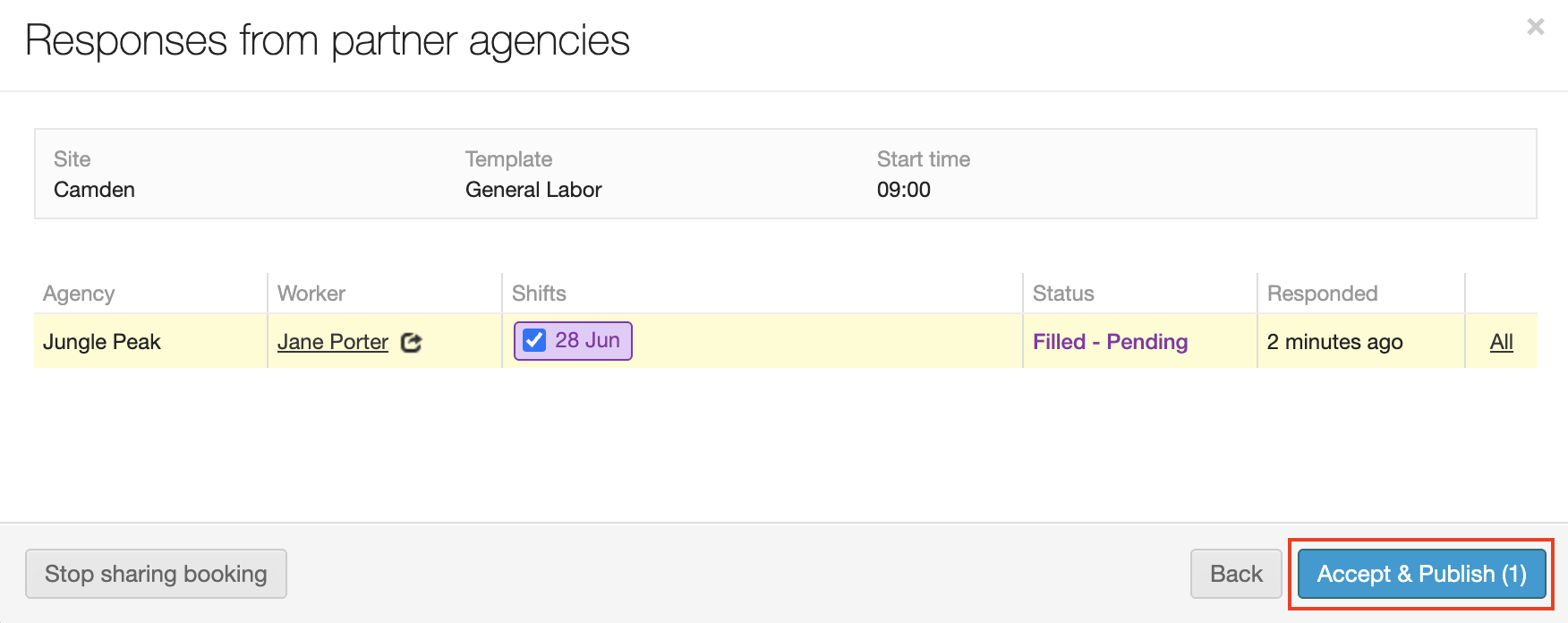Go Back to the previous screen
Screen dimensions: 1568x623
click(x=1235, y=574)
